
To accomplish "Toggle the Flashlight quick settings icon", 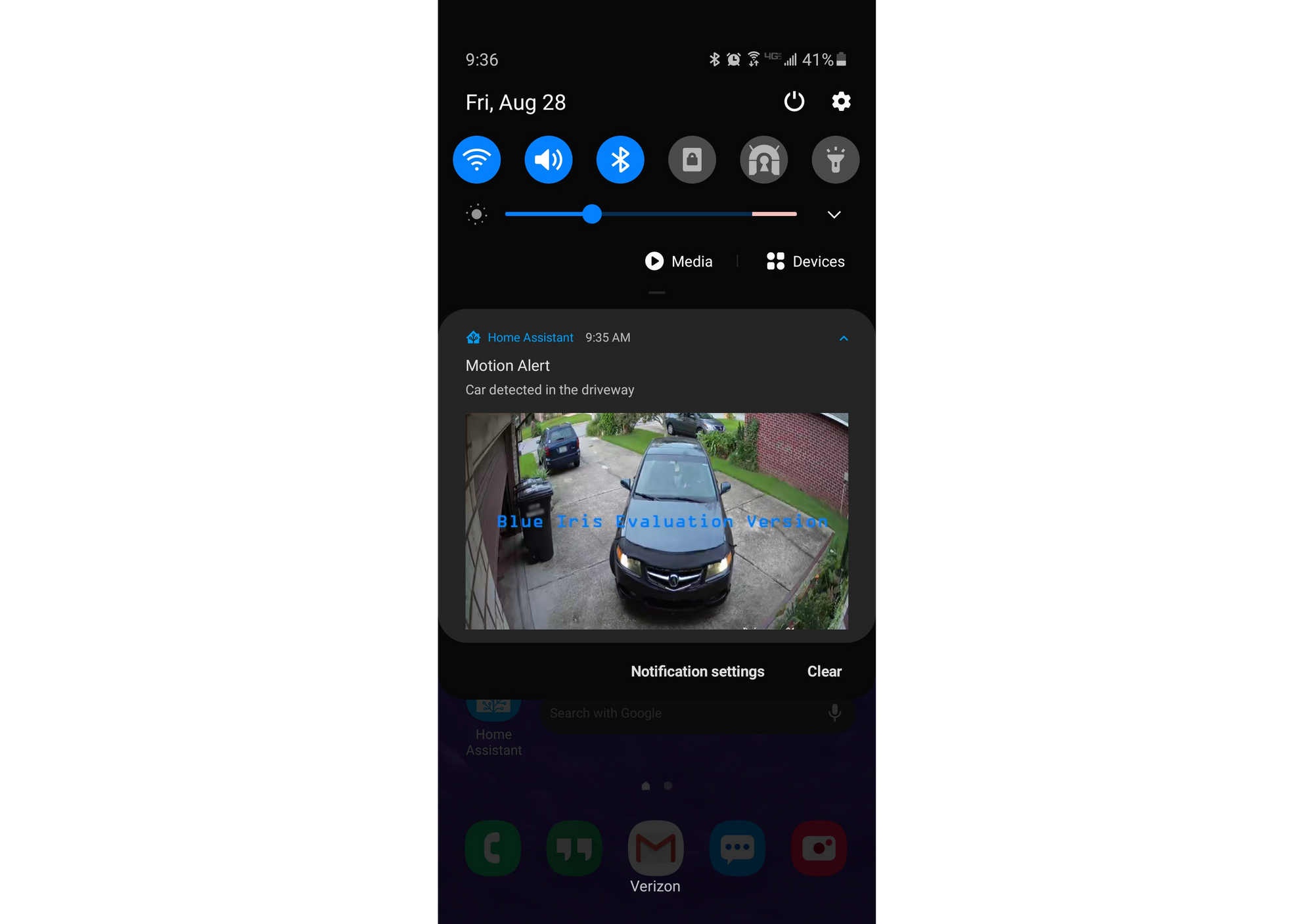I will tap(835, 160).
